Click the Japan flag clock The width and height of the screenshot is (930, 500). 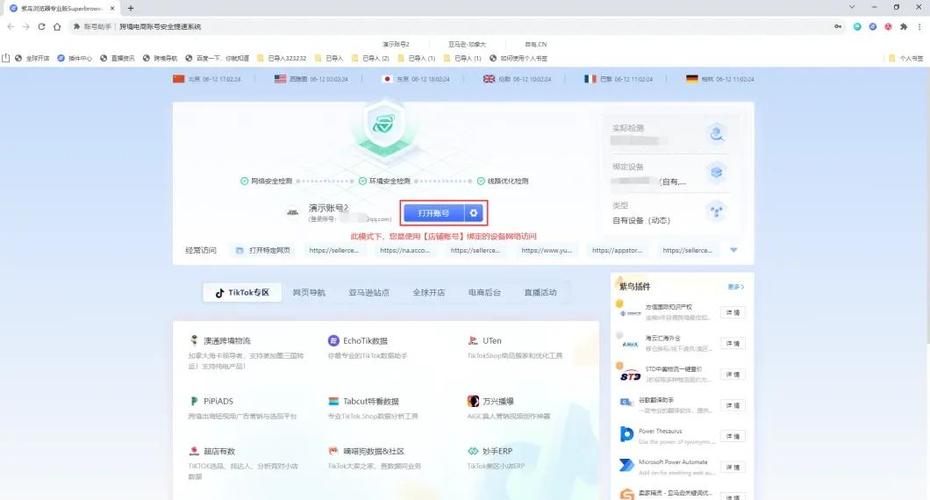416,79
